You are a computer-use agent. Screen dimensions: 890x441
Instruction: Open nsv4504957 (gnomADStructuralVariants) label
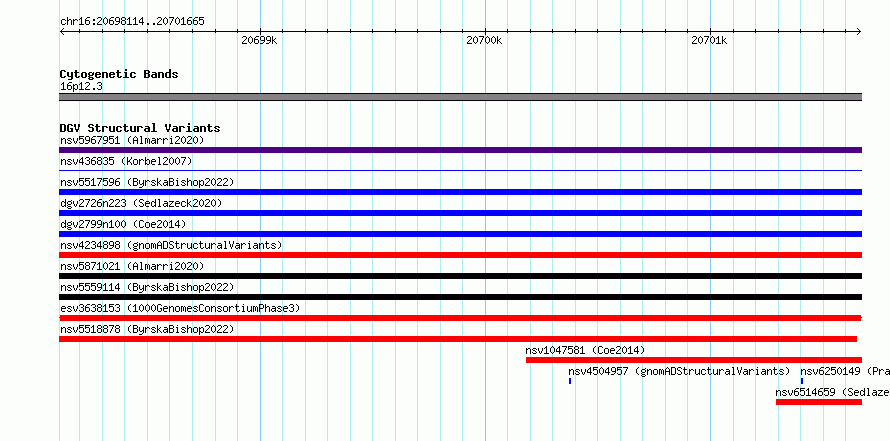[679, 371]
